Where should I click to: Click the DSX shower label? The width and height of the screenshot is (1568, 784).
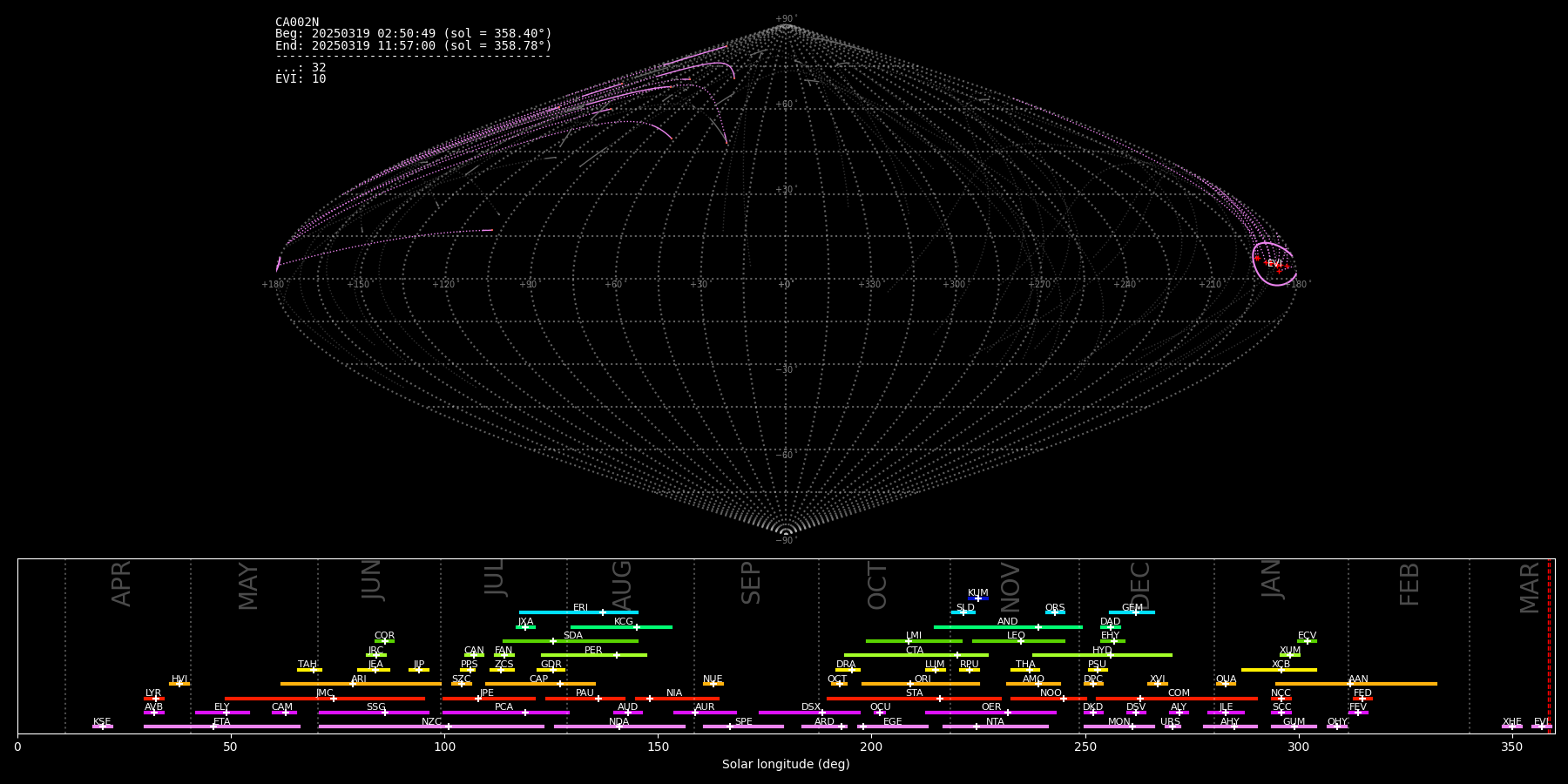(x=811, y=707)
